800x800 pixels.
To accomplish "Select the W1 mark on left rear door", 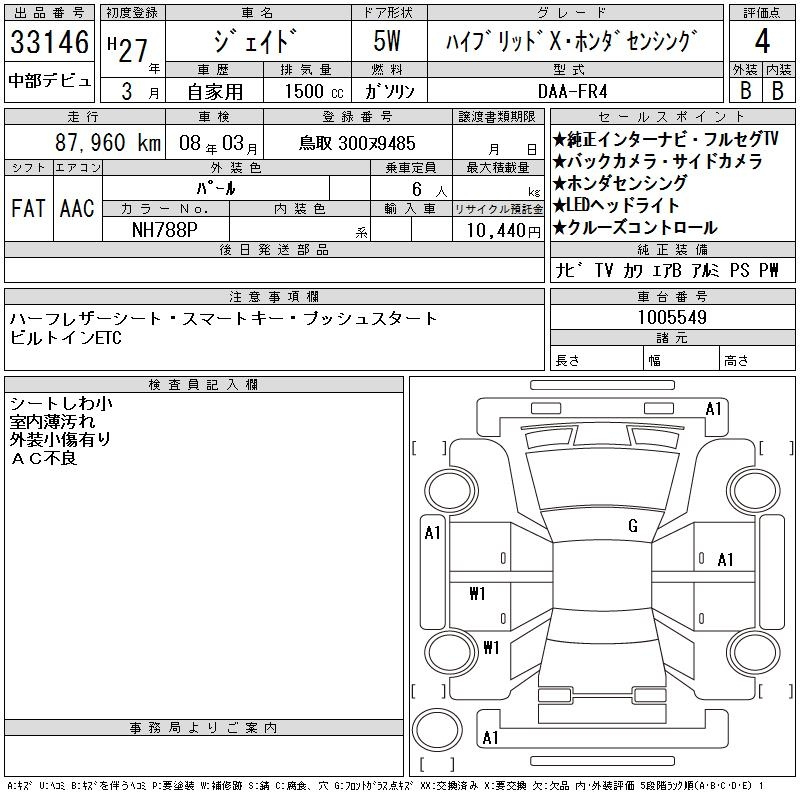I will pyautogui.click(x=477, y=593).
